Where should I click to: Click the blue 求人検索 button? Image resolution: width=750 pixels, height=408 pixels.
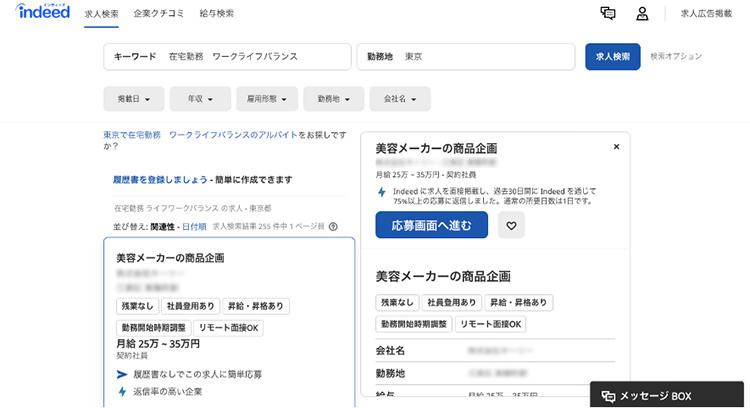tap(613, 57)
